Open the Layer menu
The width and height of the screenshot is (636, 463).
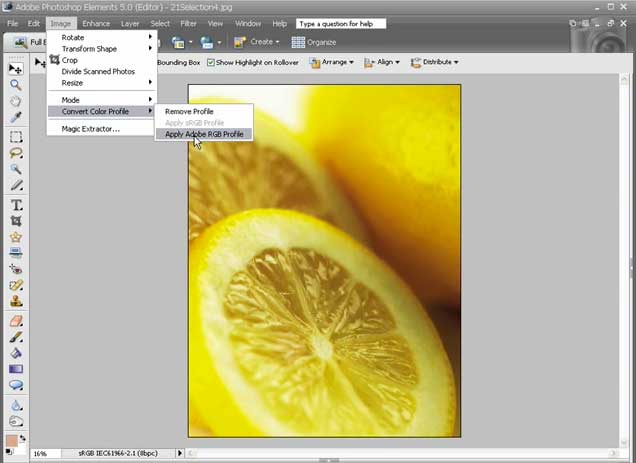(x=130, y=24)
